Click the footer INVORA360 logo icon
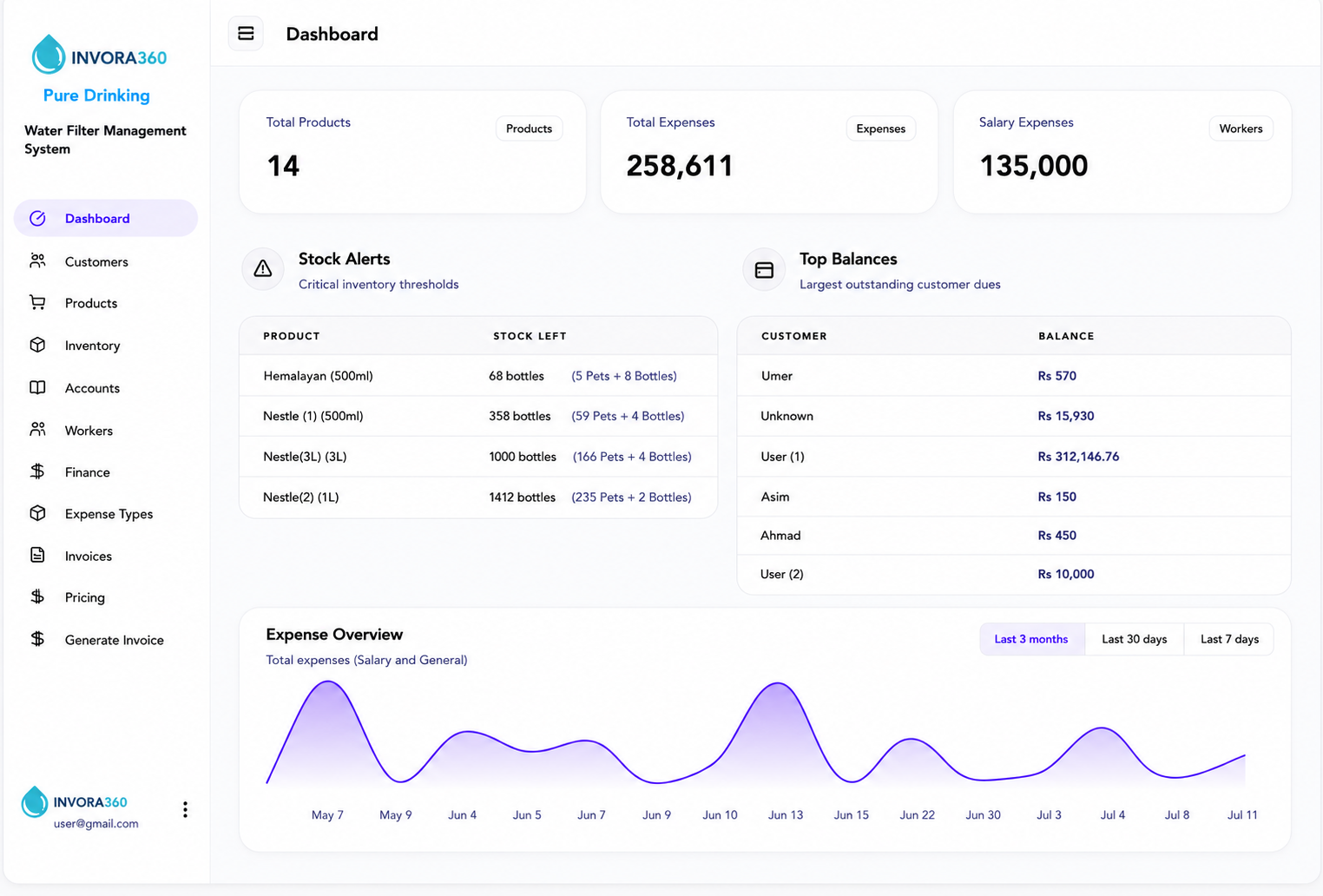This screenshot has height=896, width=1323. coord(34,802)
